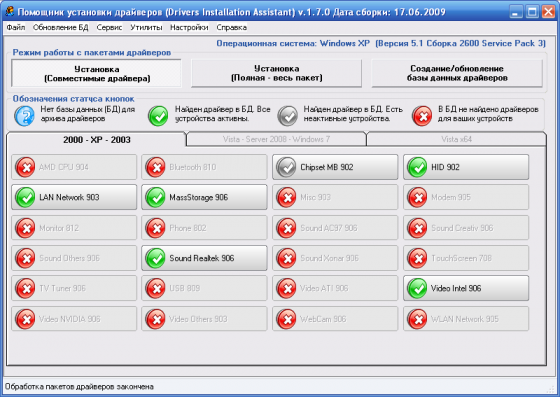The width and height of the screenshot is (560, 397).
Task: Select the compatible drivers installation mode
Action: [96, 74]
